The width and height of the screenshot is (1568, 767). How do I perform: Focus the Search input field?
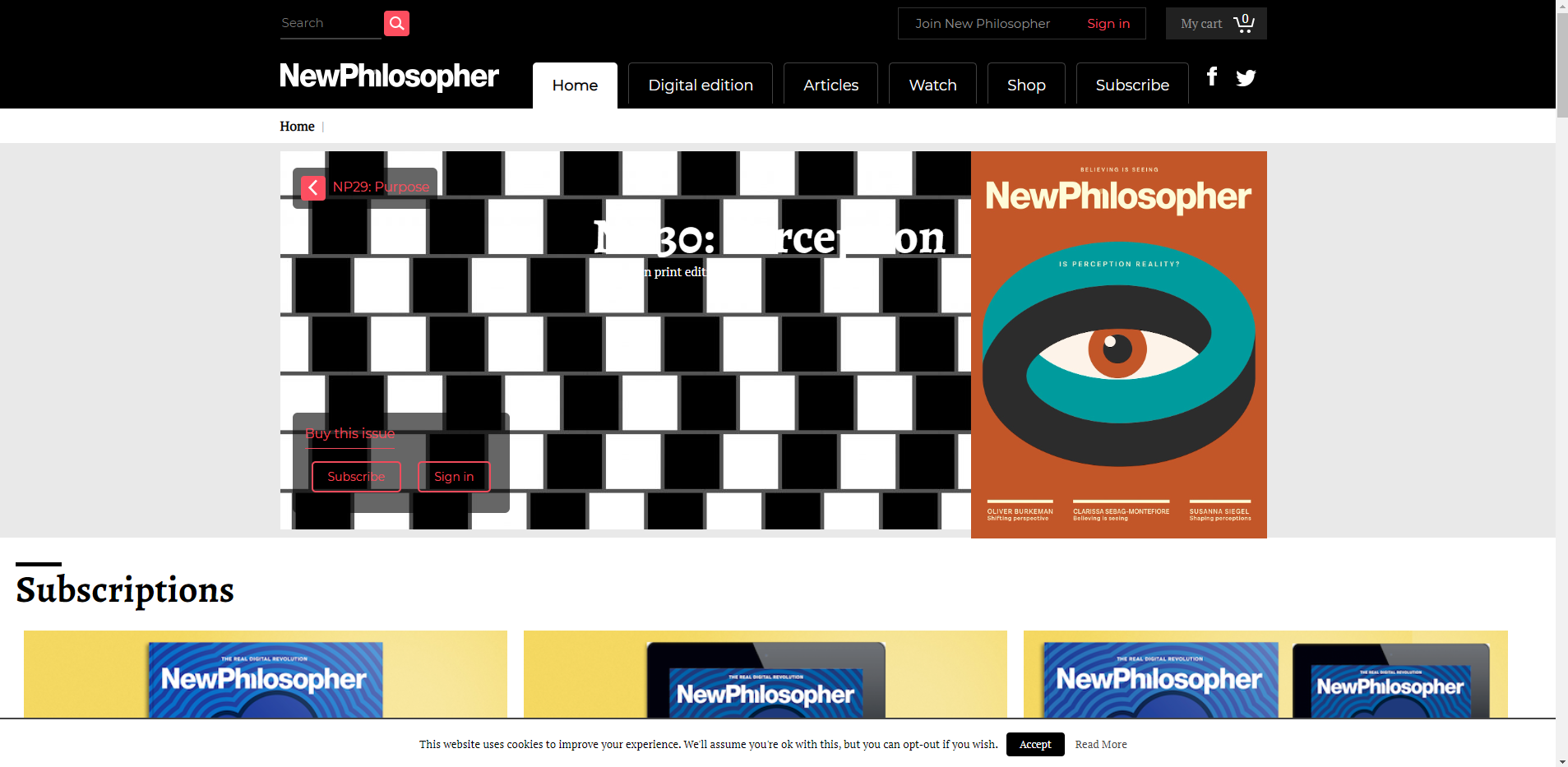click(331, 24)
